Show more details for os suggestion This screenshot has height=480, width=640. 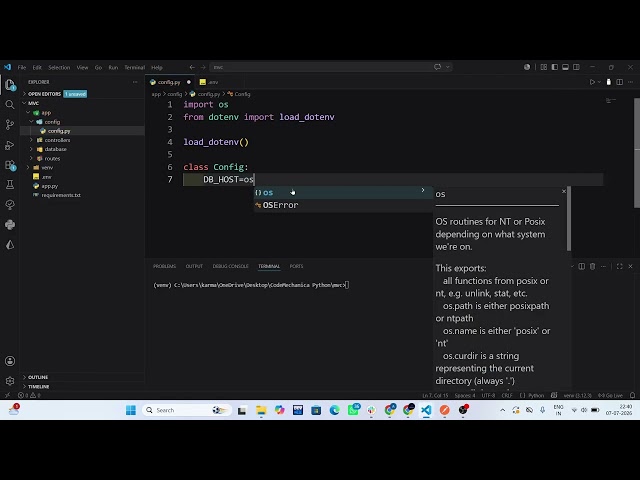(423, 190)
